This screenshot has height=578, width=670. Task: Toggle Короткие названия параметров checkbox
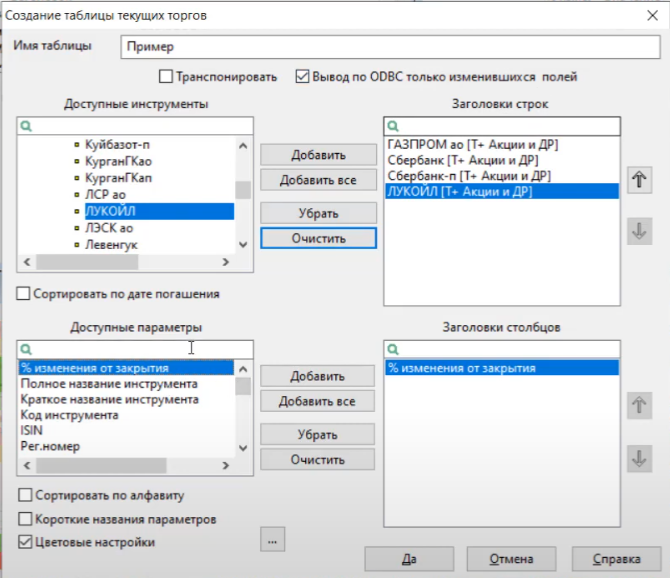coord(26,519)
